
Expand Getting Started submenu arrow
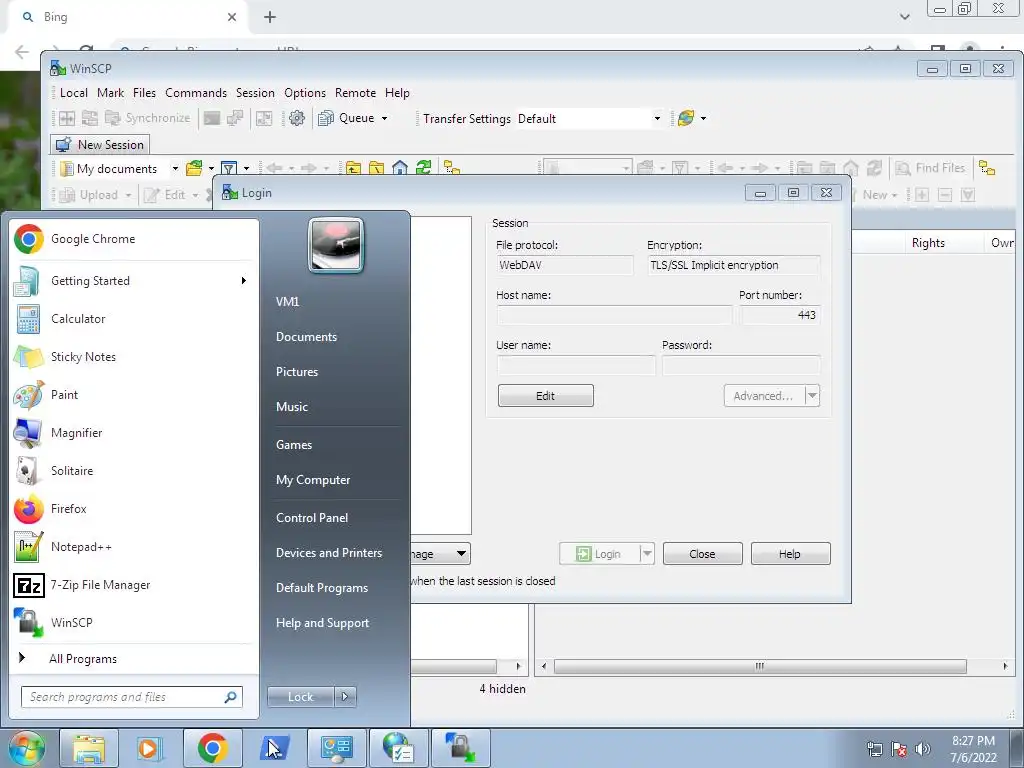point(244,281)
